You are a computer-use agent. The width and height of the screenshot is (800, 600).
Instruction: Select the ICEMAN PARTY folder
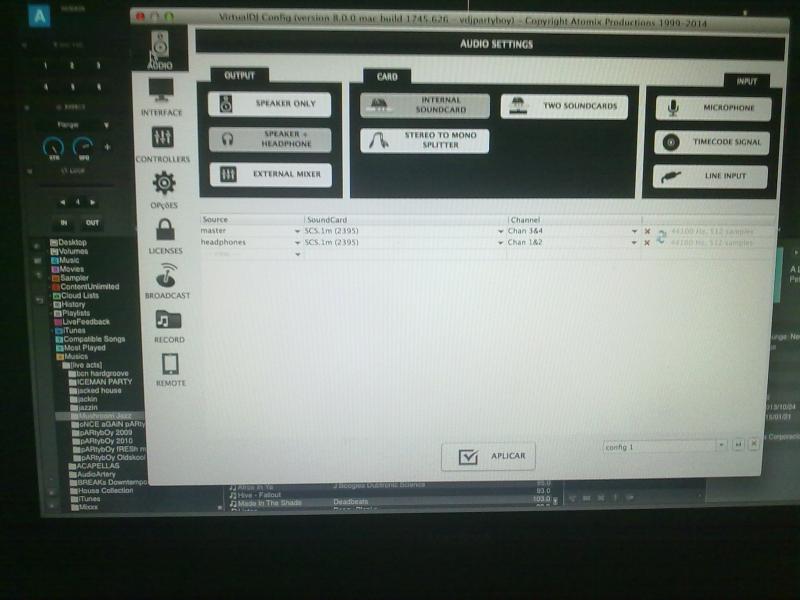(101, 382)
